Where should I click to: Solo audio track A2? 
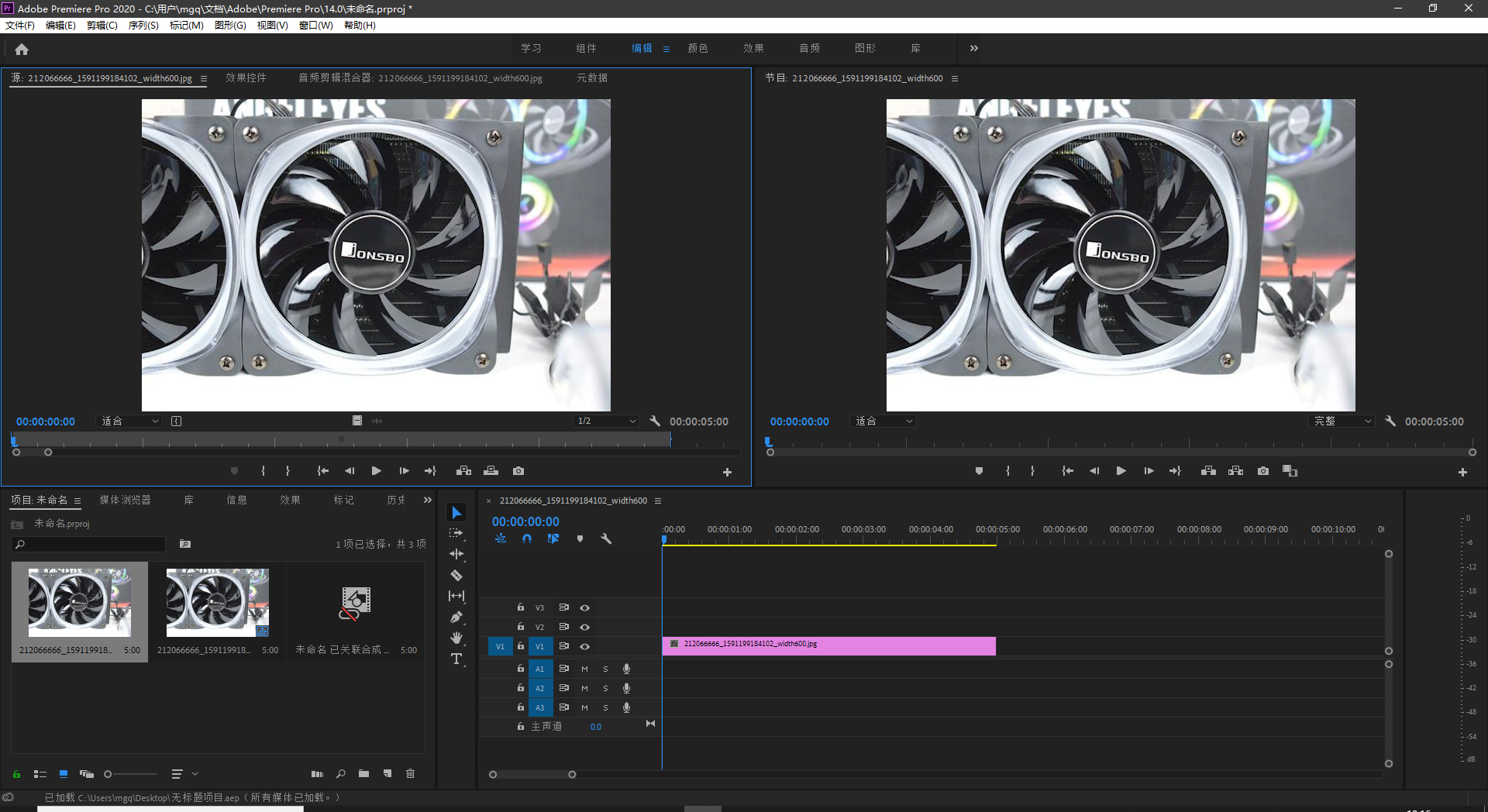click(x=605, y=688)
